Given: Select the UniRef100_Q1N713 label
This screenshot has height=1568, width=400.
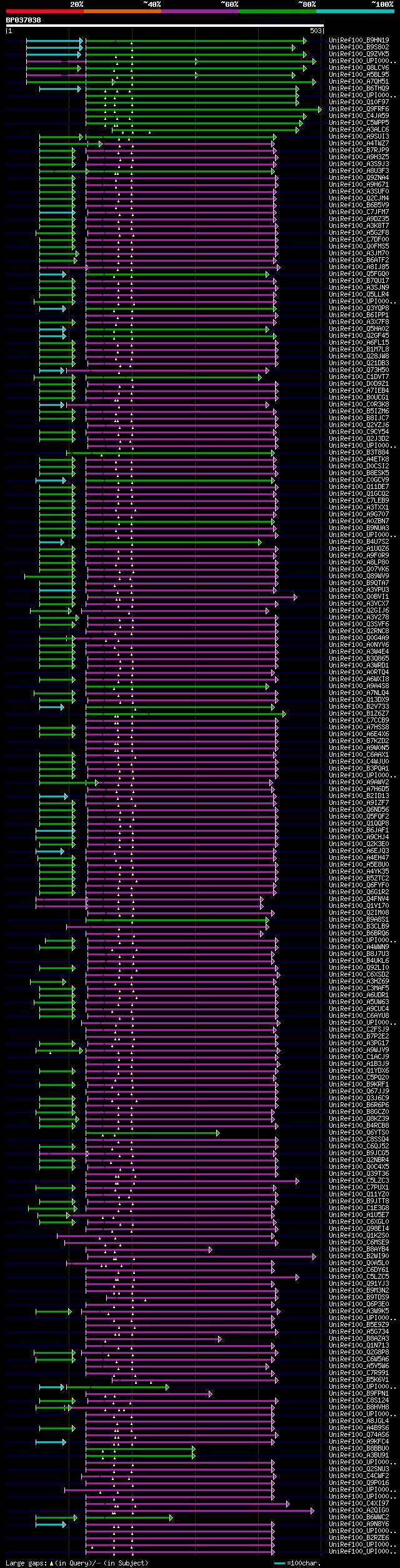Looking at the screenshot, I should [x=359, y=1345].
